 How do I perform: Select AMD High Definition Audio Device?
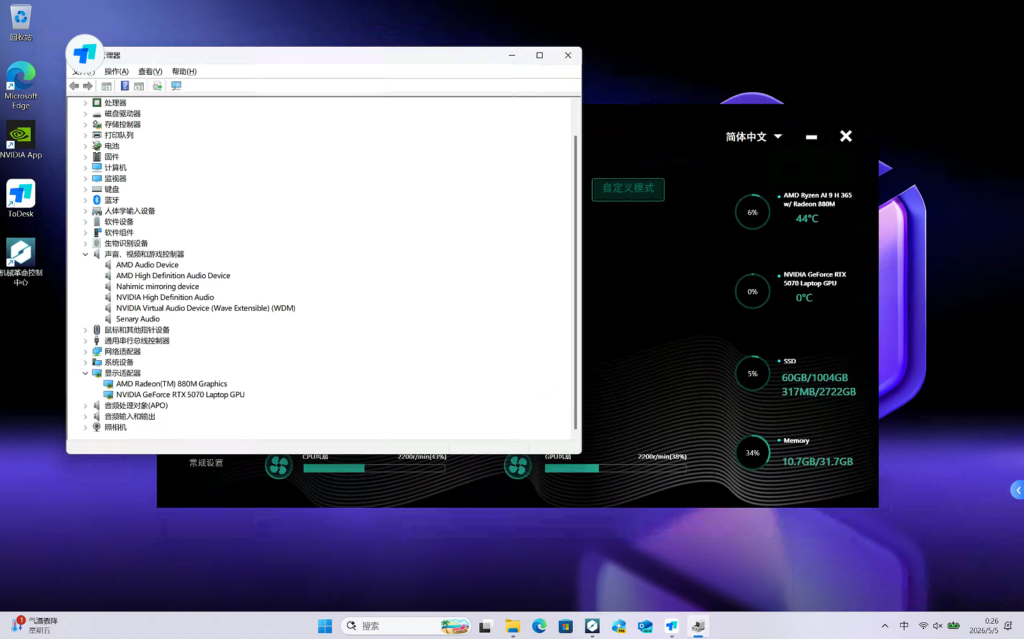click(173, 276)
